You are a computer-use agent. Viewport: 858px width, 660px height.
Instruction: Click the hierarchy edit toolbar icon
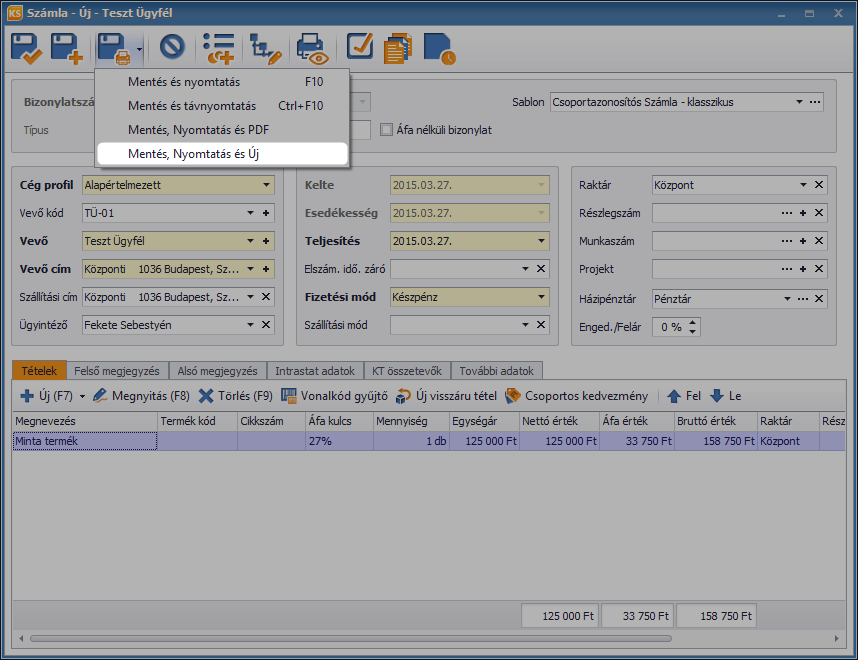(x=265, y=49)
